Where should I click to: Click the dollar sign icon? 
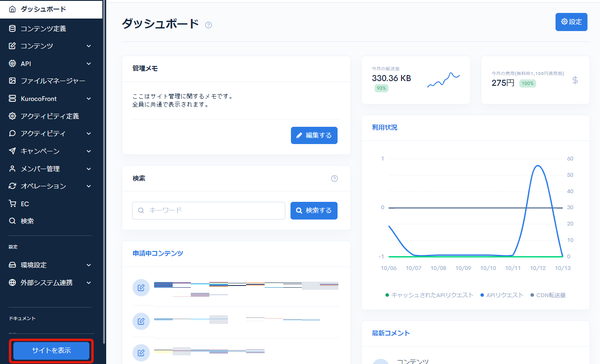pos(575,80)
